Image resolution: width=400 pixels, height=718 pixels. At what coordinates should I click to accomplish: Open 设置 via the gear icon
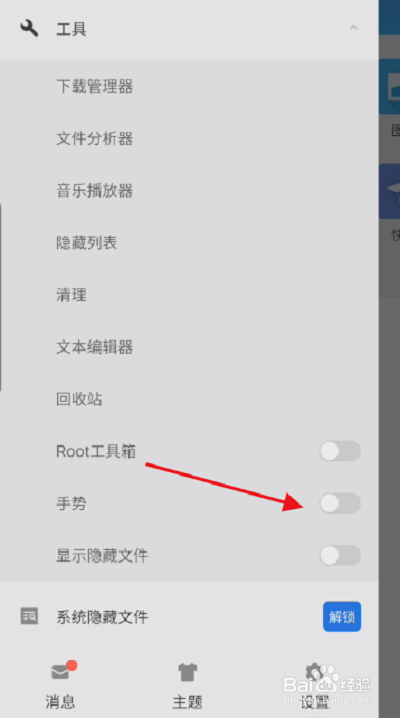(314, 672)
